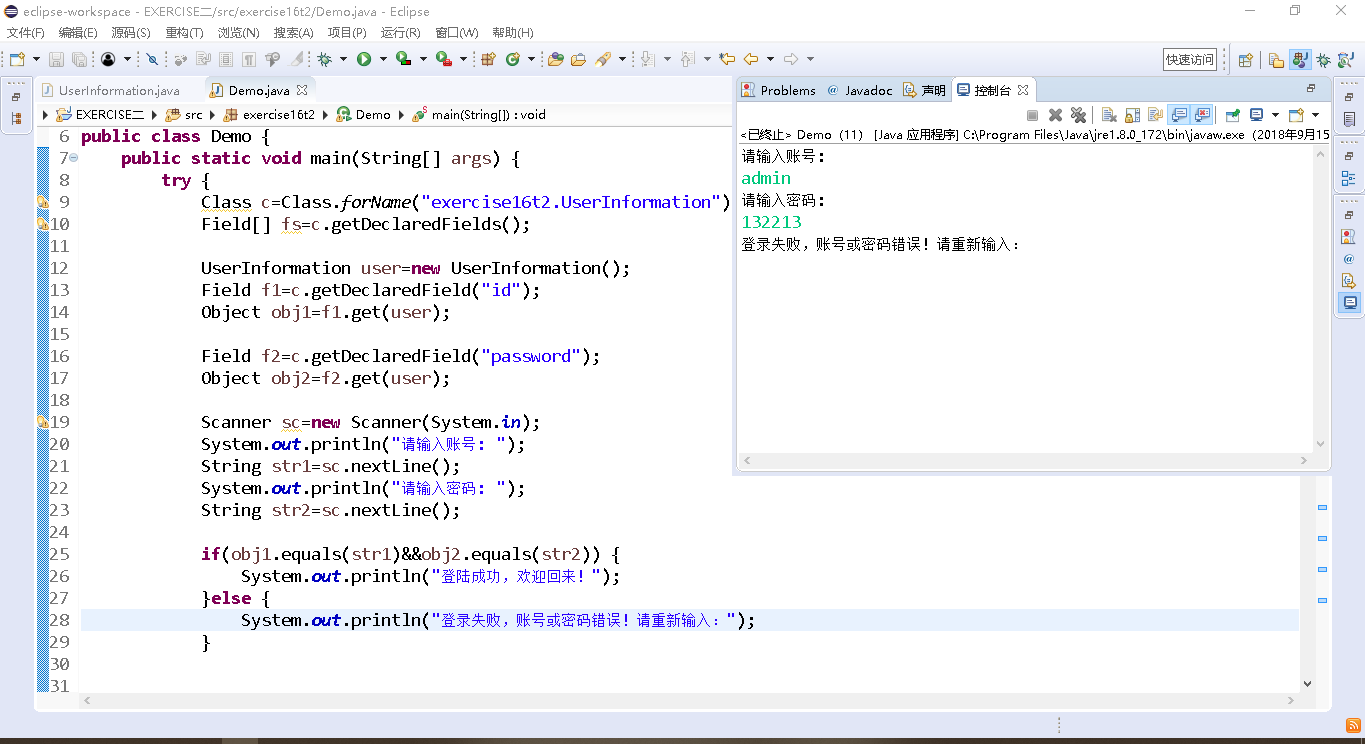
Task: Close the Demo.java editor tab
Action: tap(303, 90)
